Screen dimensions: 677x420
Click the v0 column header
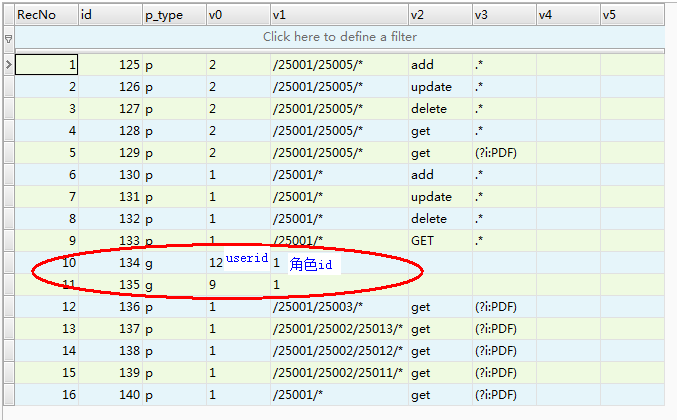pos(238,15)
